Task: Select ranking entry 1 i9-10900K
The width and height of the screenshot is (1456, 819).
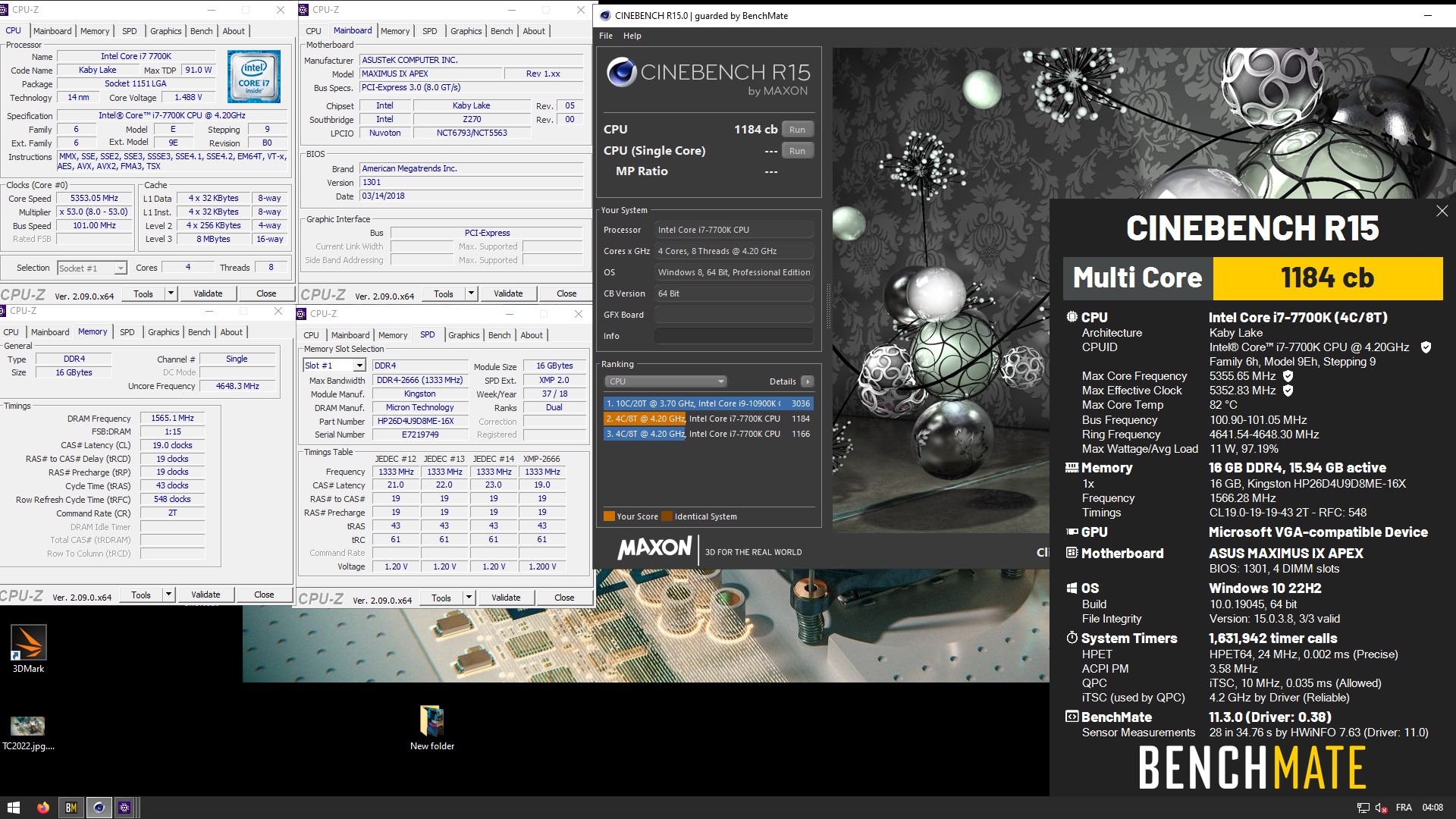Action: [708, 403]
